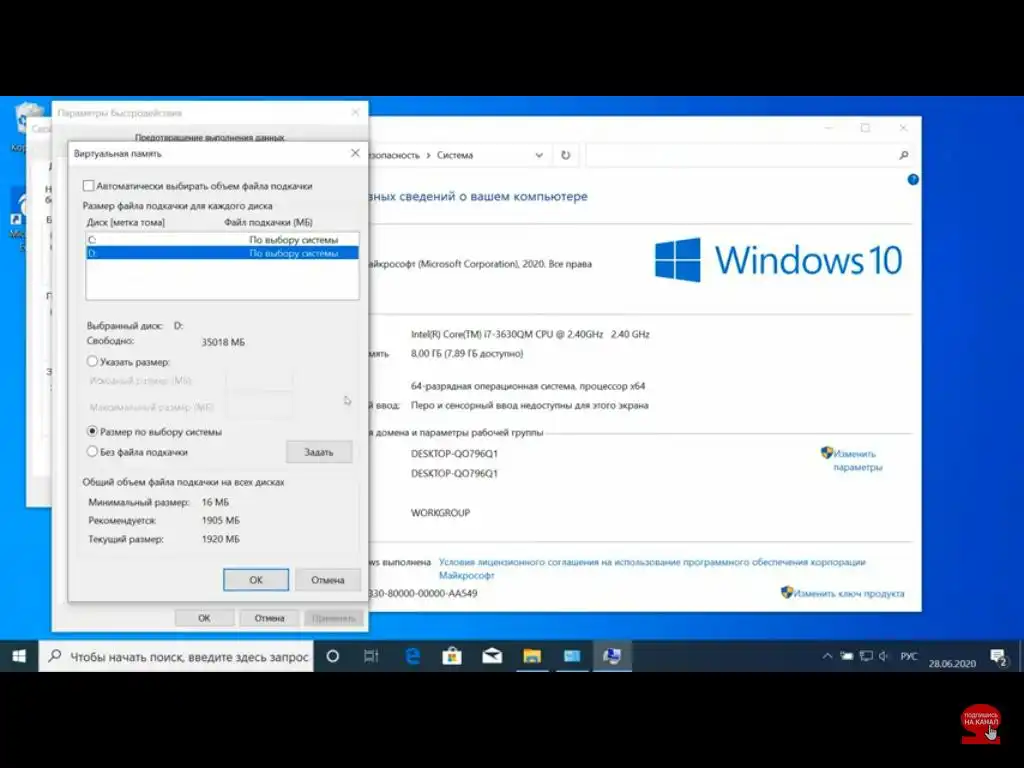
Task: Select drive C: in the paging file list
Action: tap(222, 240)
